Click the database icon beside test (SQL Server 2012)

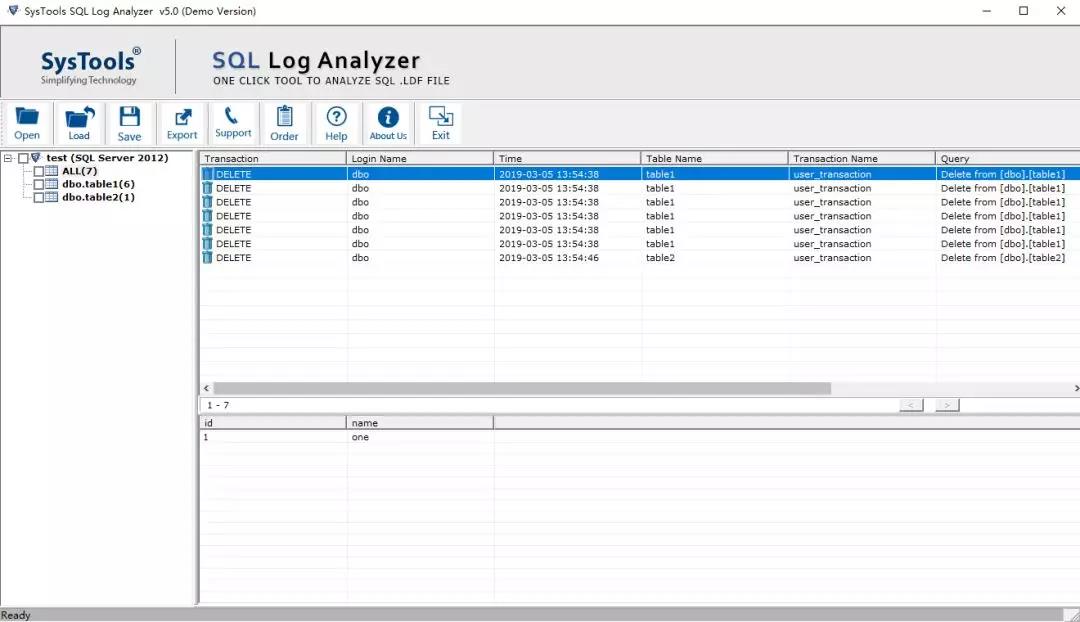[x=36, y=158]
